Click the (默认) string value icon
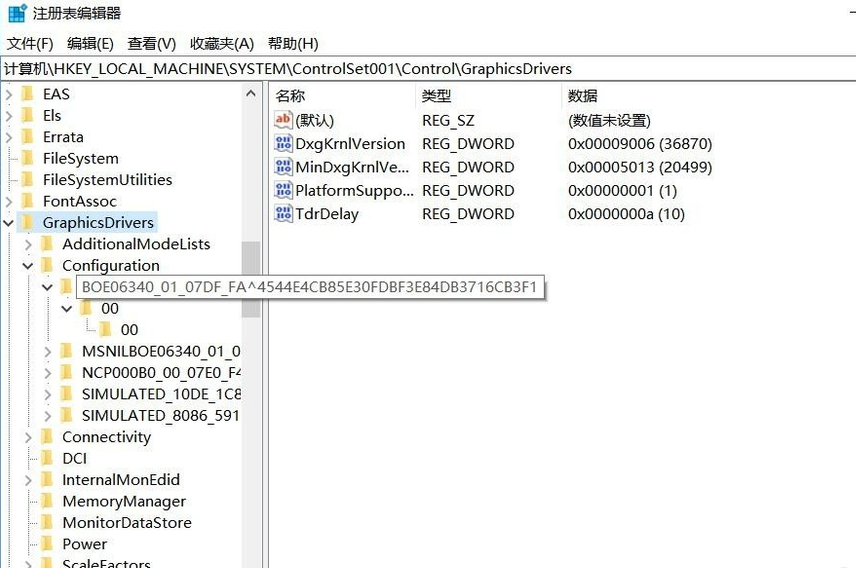 click(283, 120)
